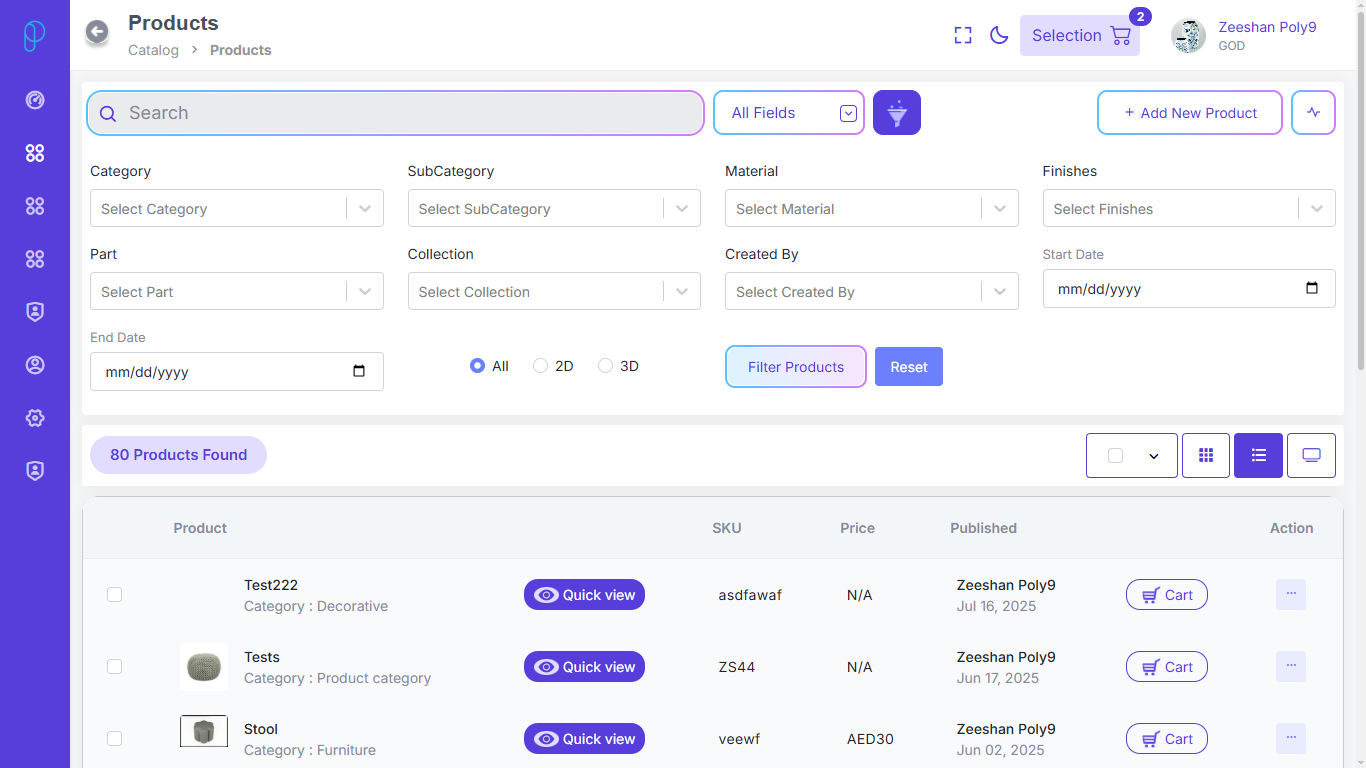Switch to list view layout
Screen dimensions: 1366x768
1258,456
